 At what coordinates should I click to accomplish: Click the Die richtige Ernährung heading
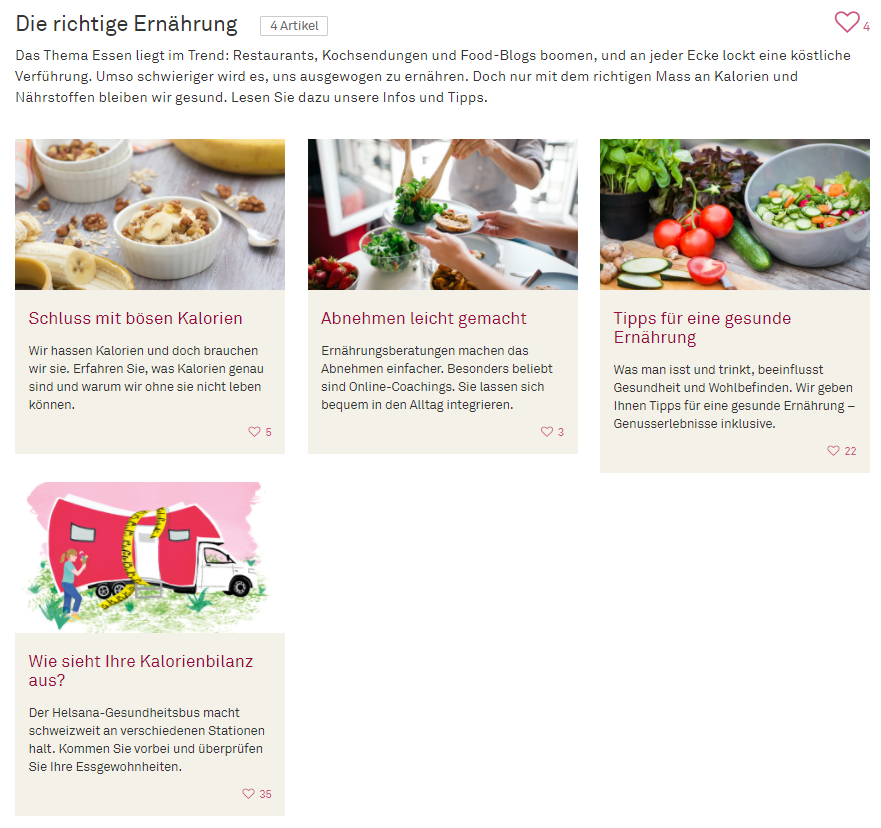pos(126,24)
